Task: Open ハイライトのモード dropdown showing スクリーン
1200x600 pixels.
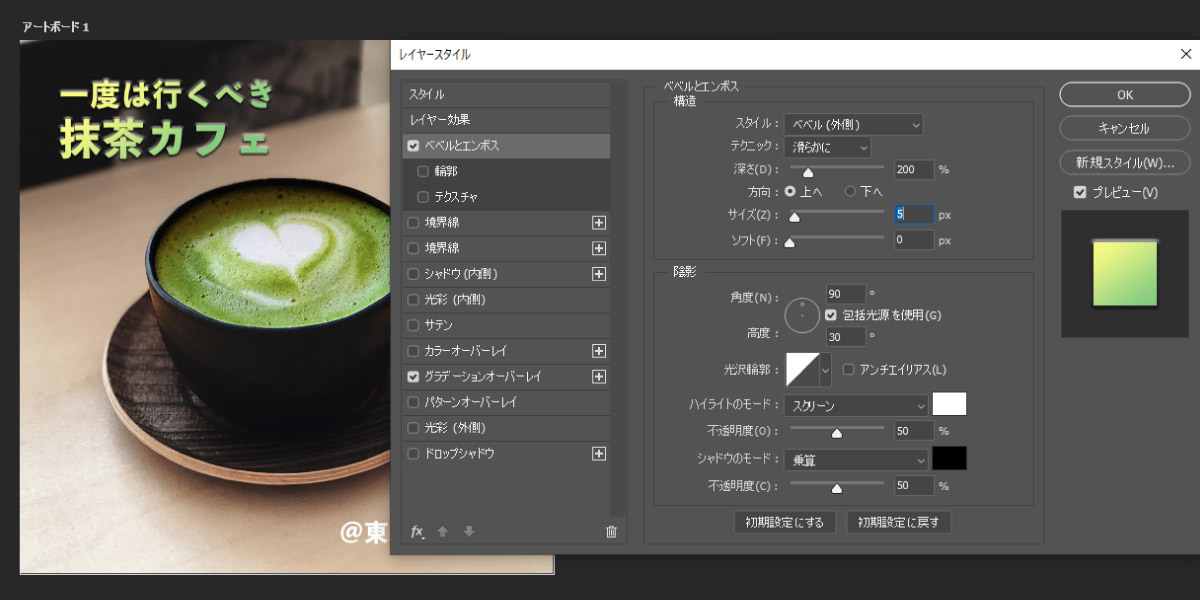Action: click(856, 405)
